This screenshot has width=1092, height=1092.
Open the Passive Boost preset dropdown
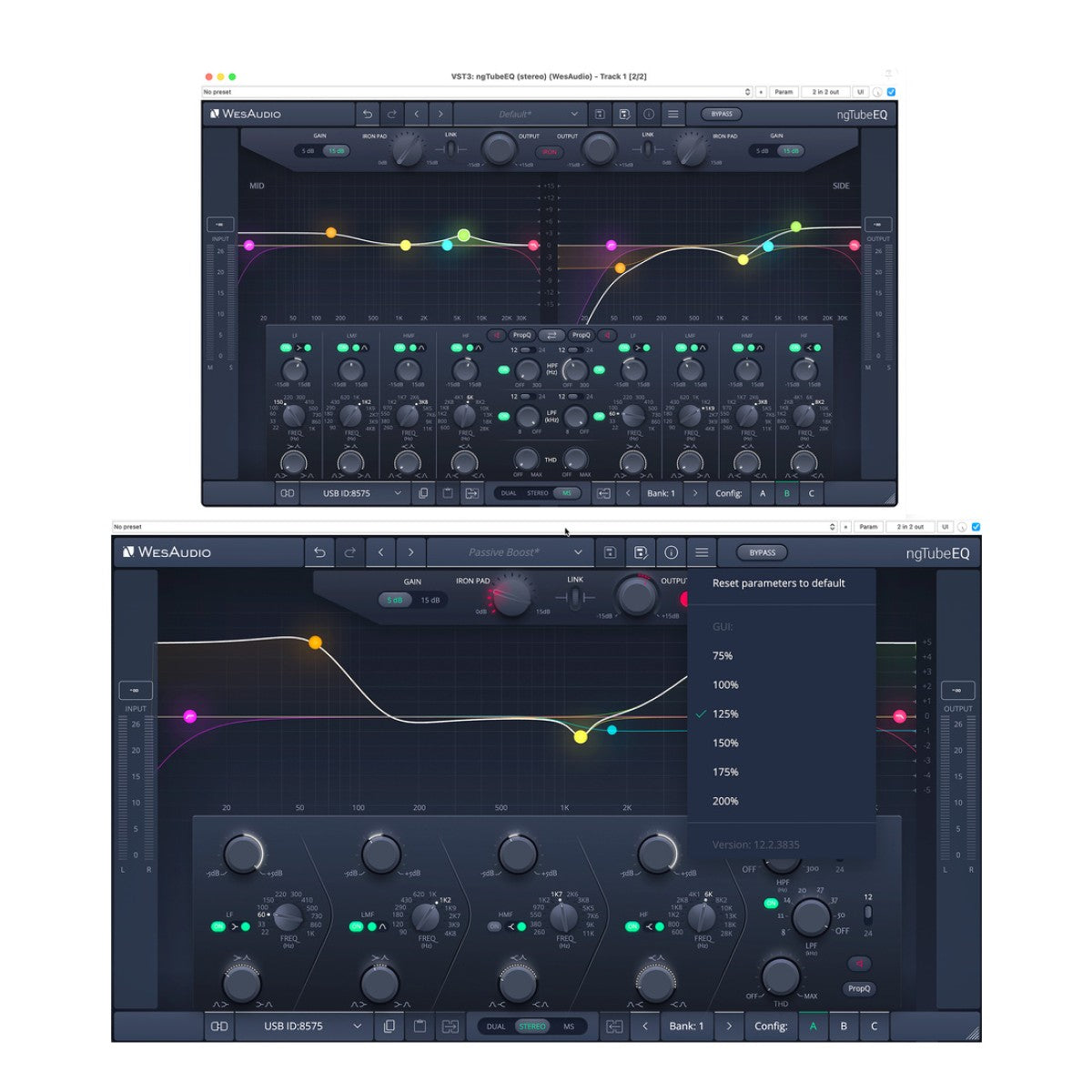510,552
